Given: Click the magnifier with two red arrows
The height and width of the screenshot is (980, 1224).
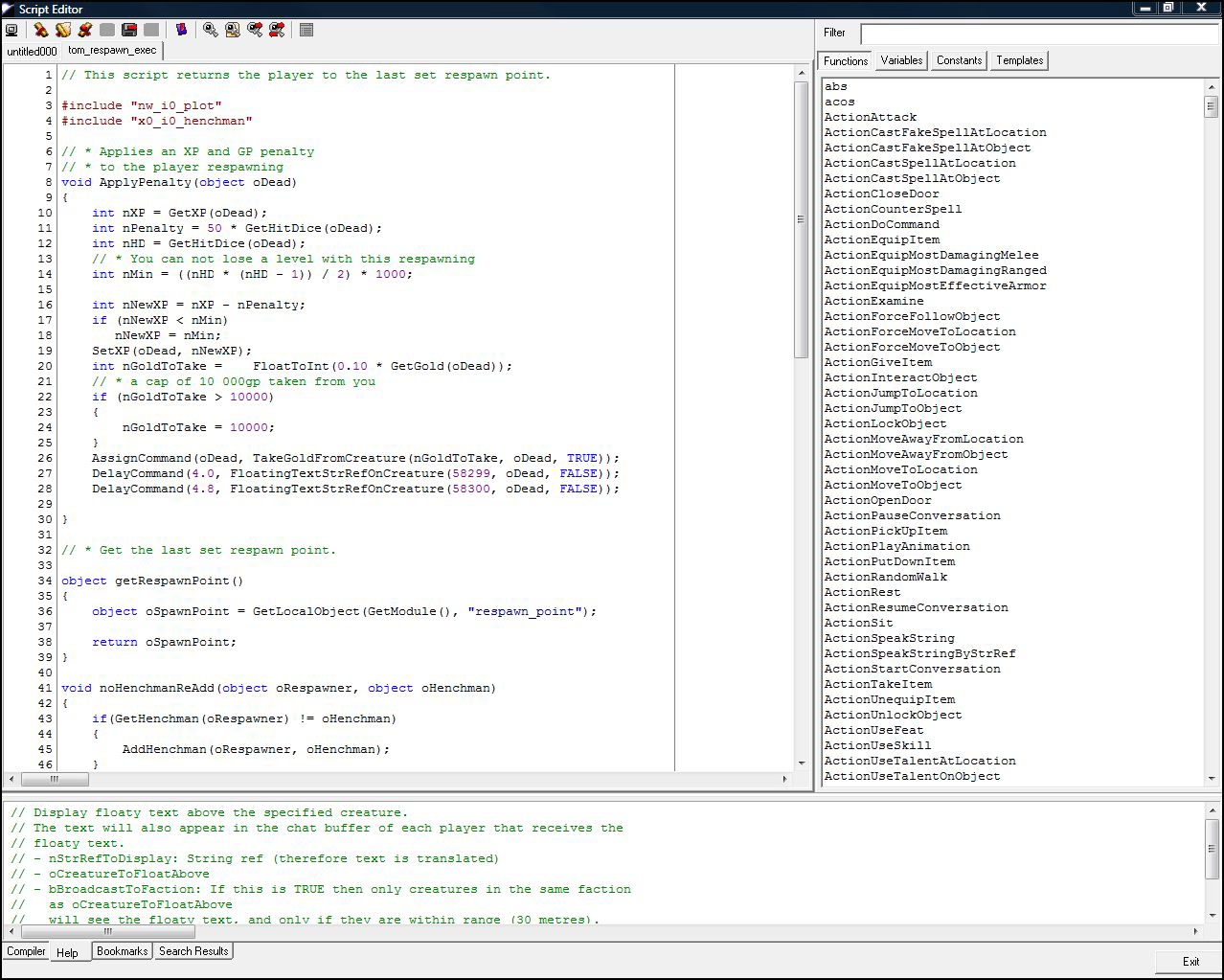Looking at the screenshot, I should tap(277, 31).
